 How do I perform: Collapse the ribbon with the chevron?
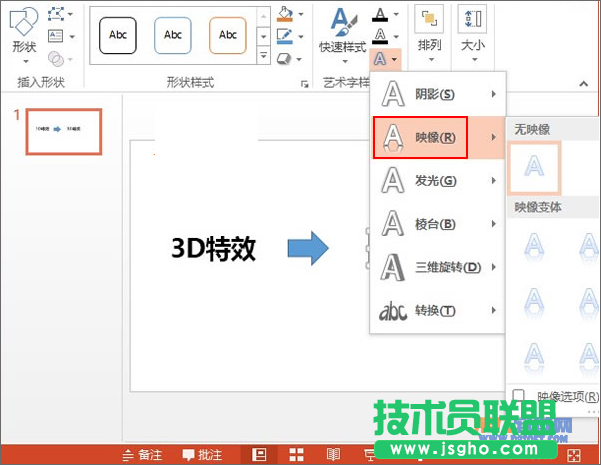click(583, 84)
